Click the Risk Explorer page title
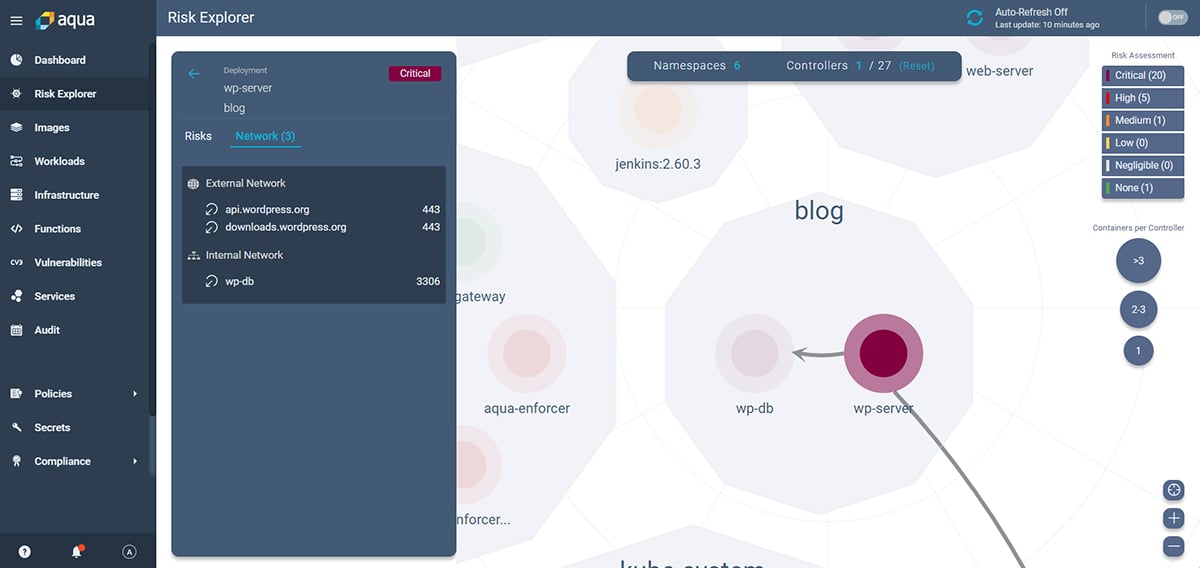The height and width of the screenshot is (568, 1200). point(211,17)
